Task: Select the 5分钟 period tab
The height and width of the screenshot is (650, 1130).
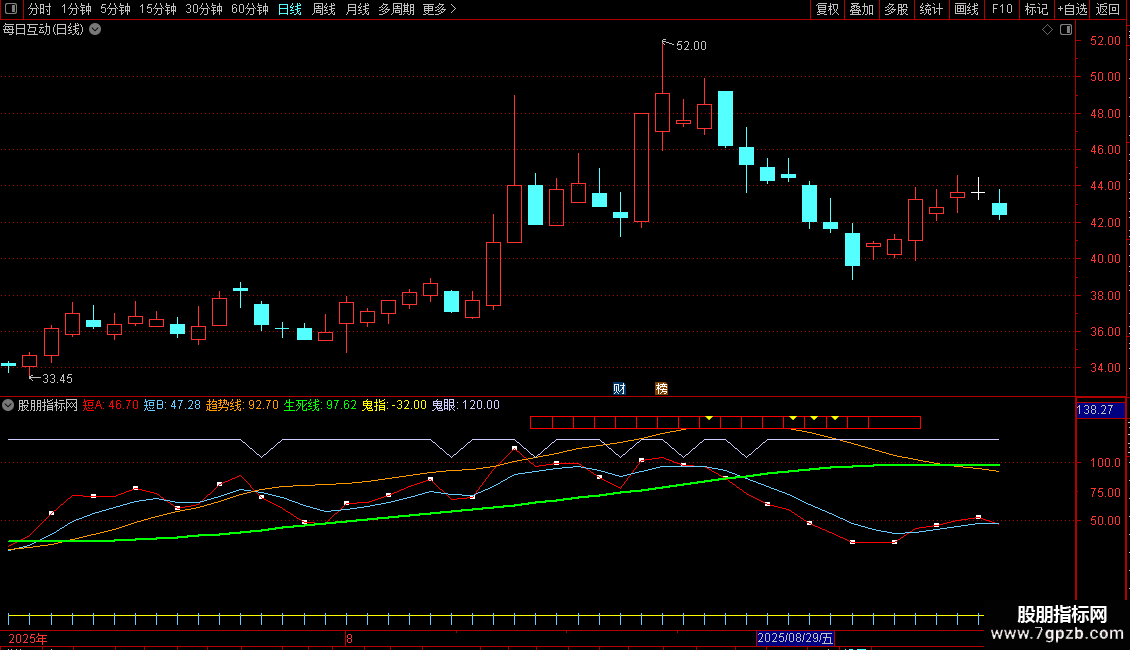Action: pyautogui.click(x=115, y=9)
